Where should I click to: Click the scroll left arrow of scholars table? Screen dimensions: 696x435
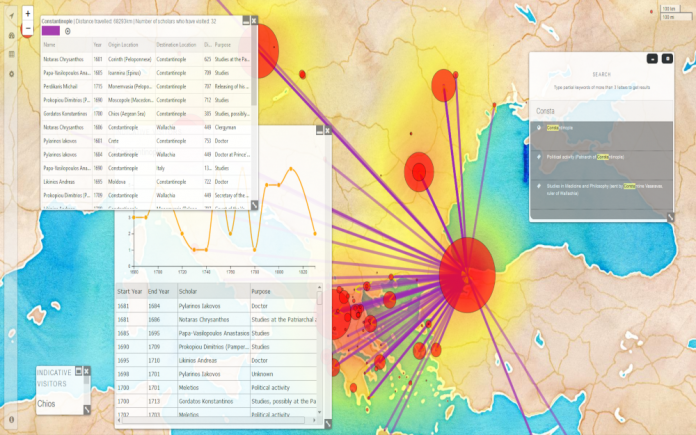click(x=119, y=420)
